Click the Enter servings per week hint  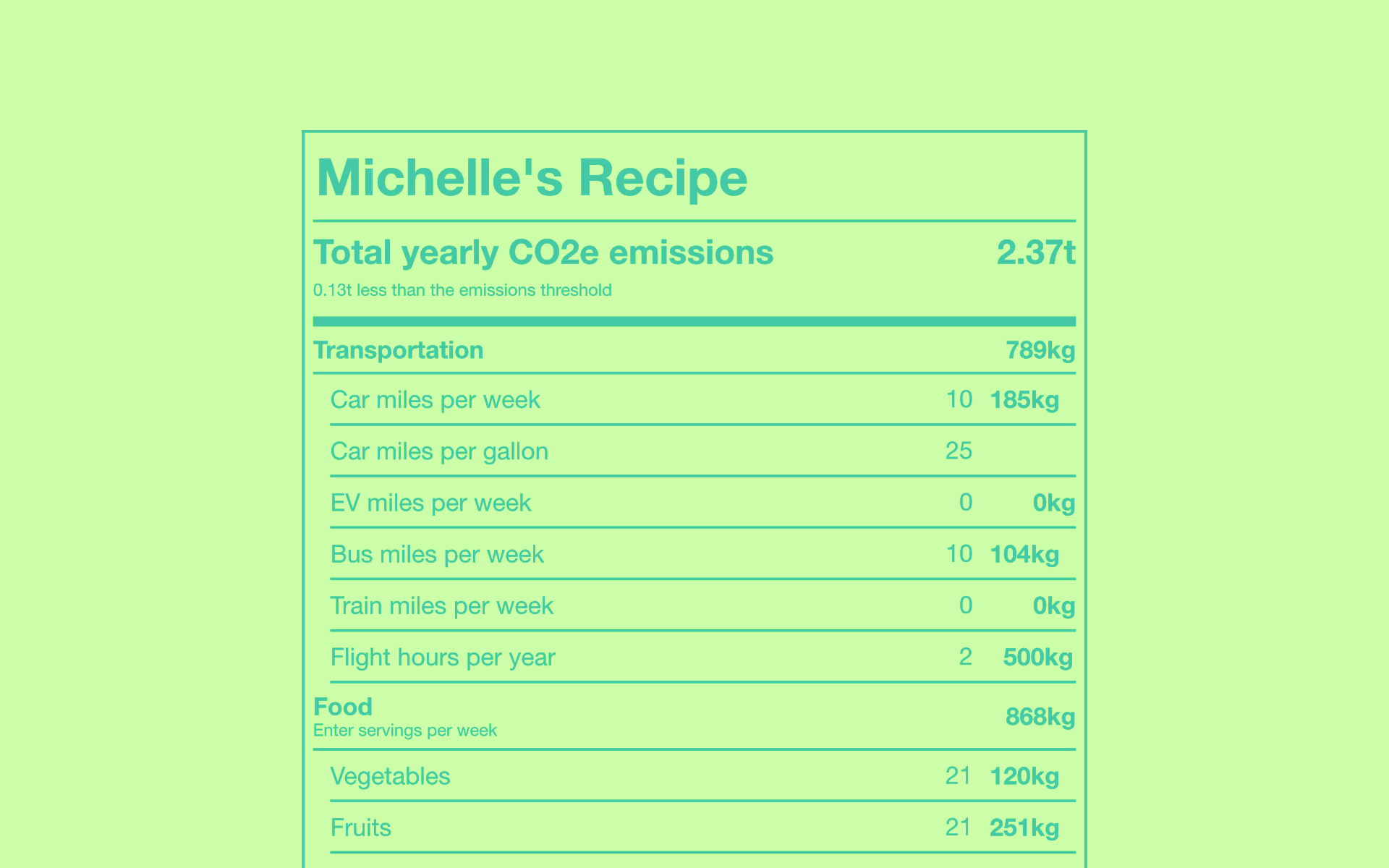405,731
